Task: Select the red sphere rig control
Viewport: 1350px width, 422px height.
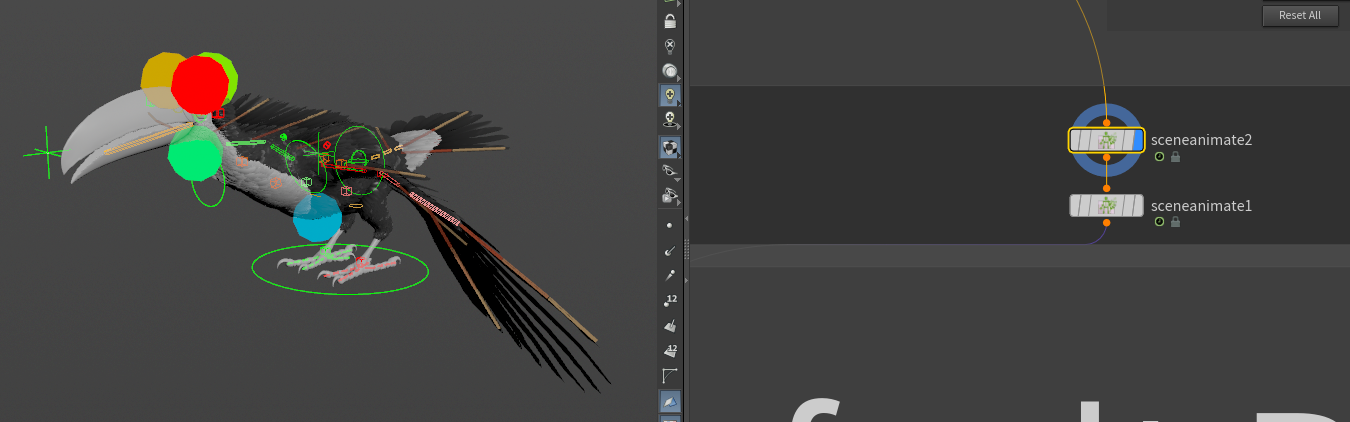Action: point(200,85)
